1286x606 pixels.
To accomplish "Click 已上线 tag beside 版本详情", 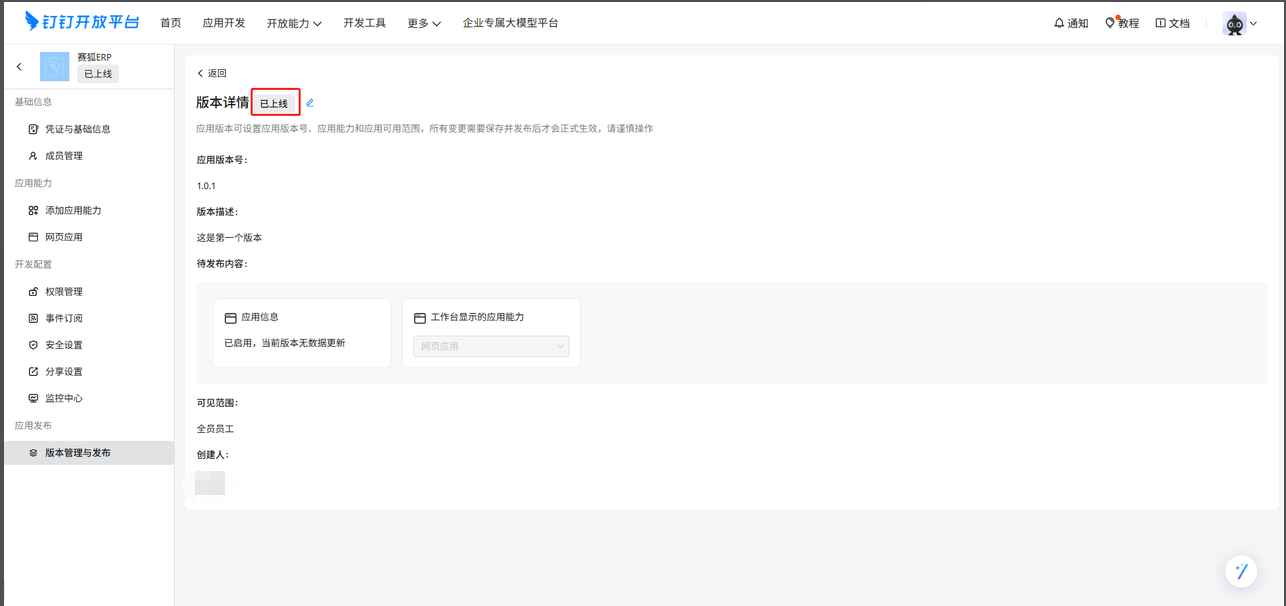I will pos(274,103).
